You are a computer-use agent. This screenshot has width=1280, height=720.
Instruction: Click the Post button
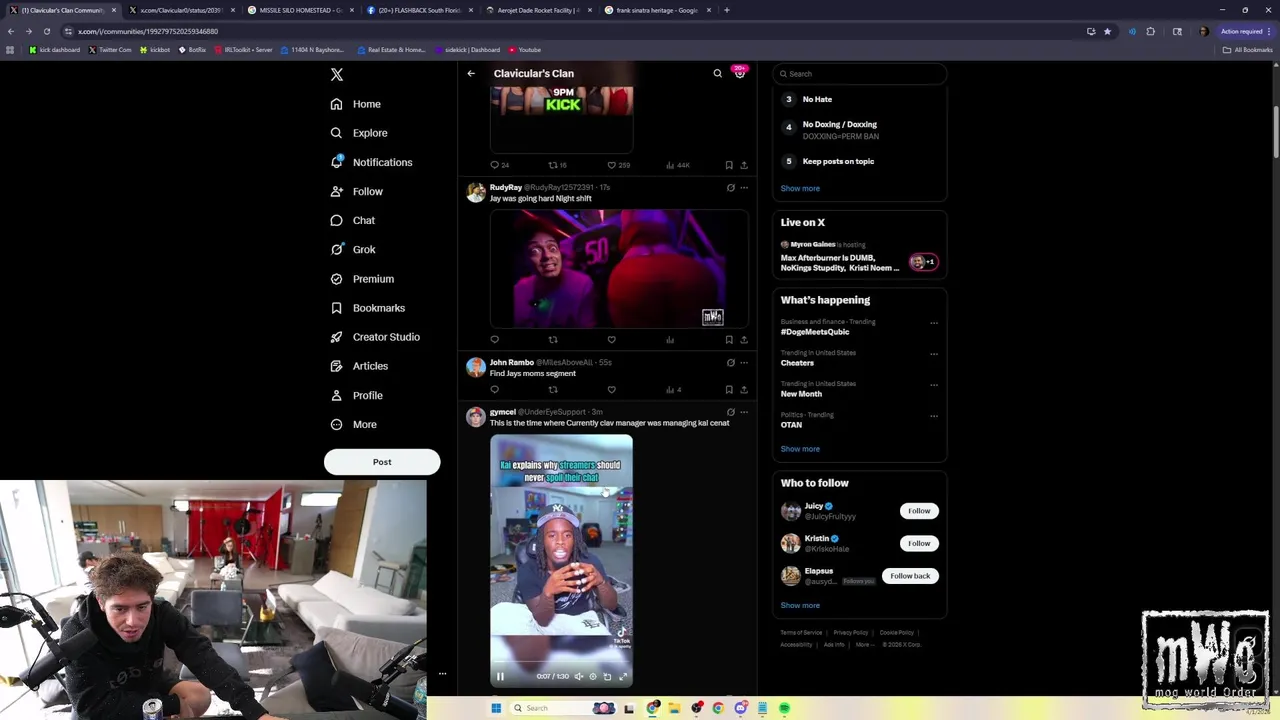382,462
